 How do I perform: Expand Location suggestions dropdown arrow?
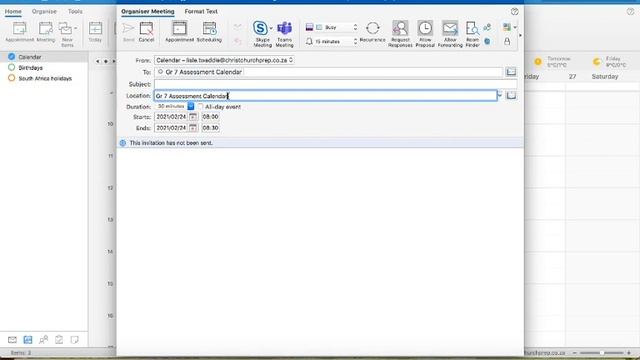[x=500, y=96]
